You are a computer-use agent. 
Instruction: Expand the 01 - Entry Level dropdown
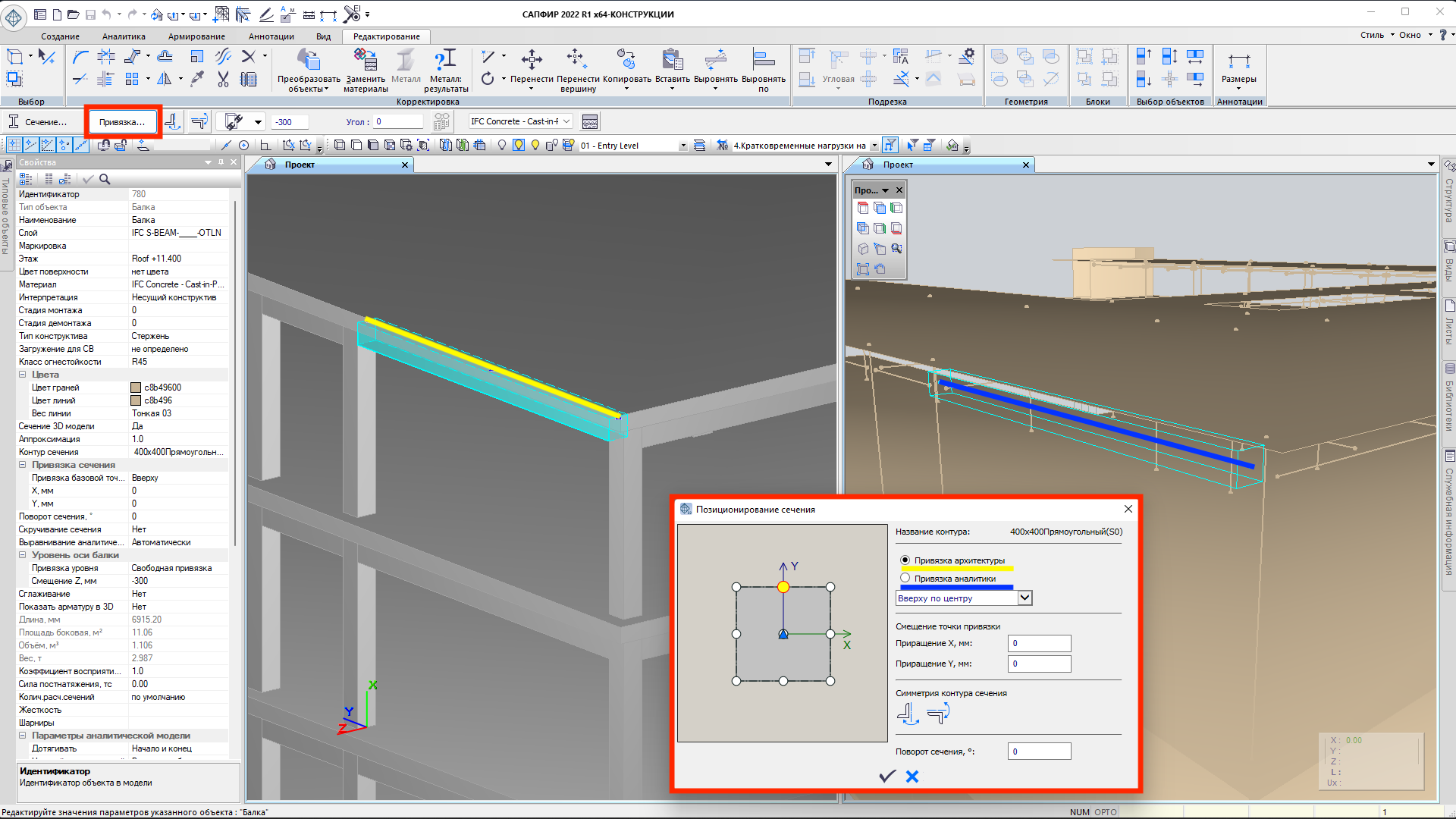(682, 146)
